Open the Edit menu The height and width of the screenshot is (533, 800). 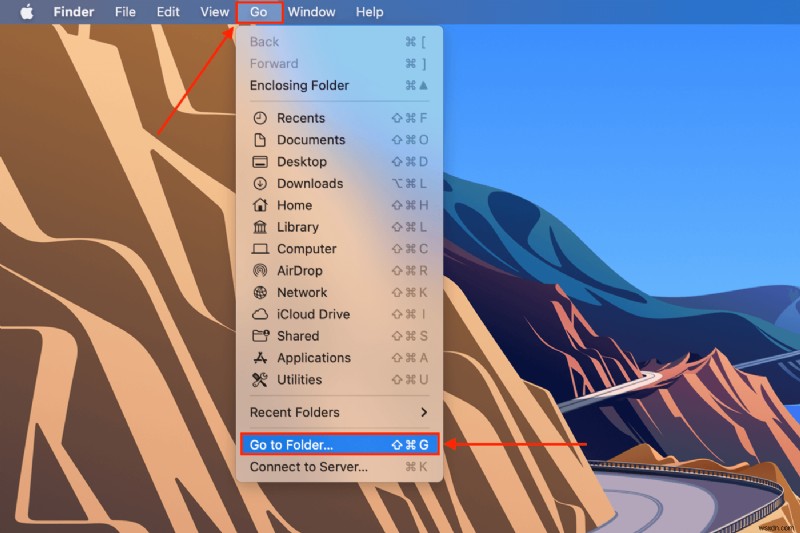tap(168, 12)
